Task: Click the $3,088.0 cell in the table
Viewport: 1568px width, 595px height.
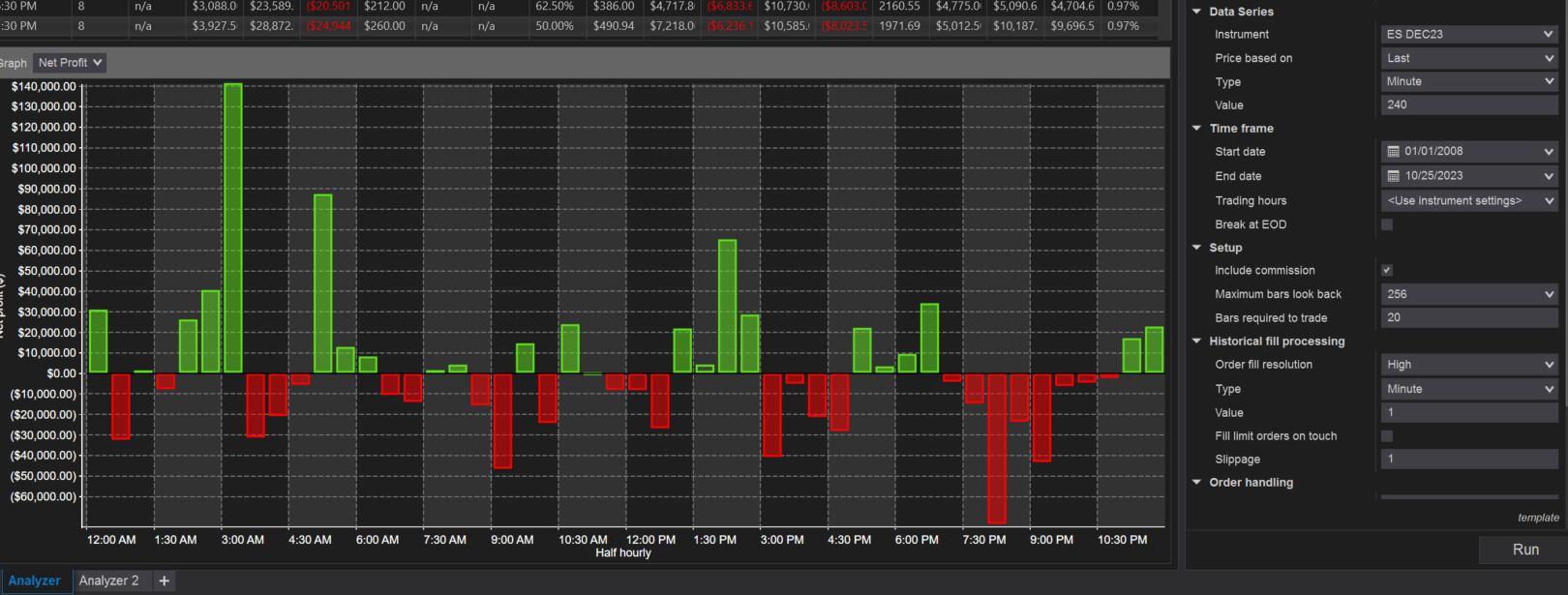Action: point(215,6)
